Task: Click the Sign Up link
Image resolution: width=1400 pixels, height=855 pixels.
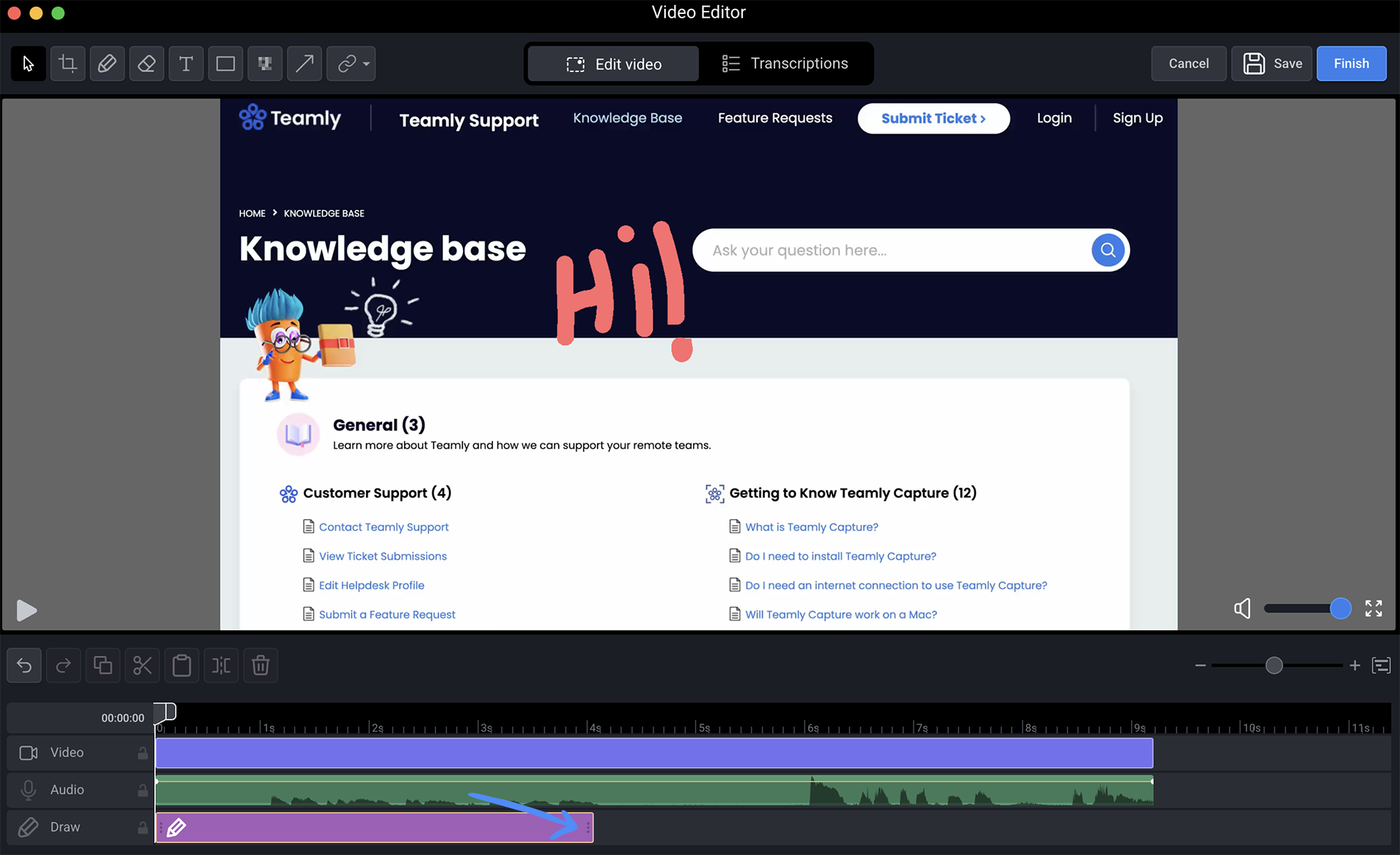Action: pyautogui.click(x=1138, y=118)
